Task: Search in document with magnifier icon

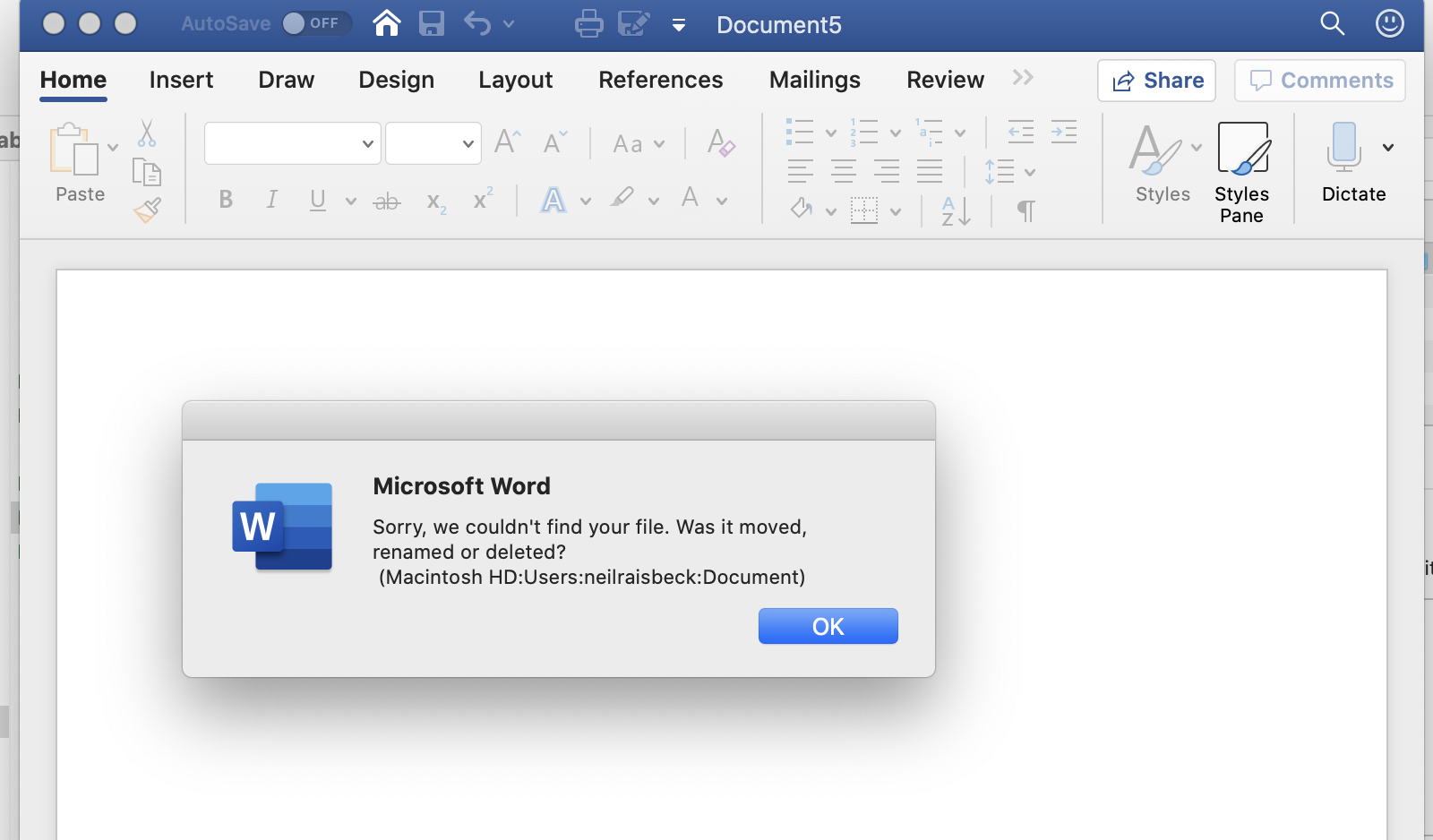Action: 1333,23
